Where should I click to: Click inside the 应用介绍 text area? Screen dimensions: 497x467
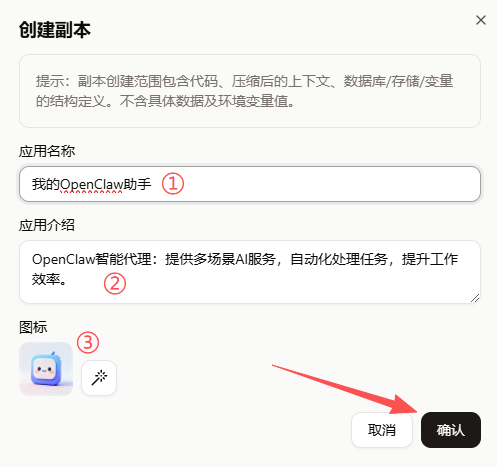(250, 272)
